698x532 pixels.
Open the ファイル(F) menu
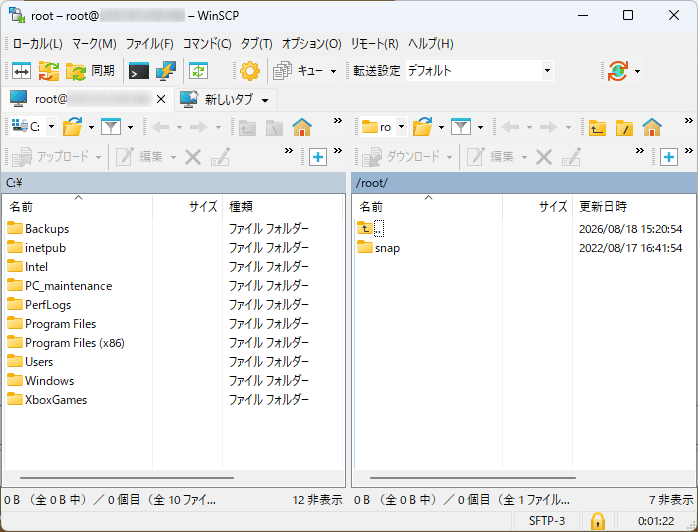pyautogui.click(x=149, y=44)
